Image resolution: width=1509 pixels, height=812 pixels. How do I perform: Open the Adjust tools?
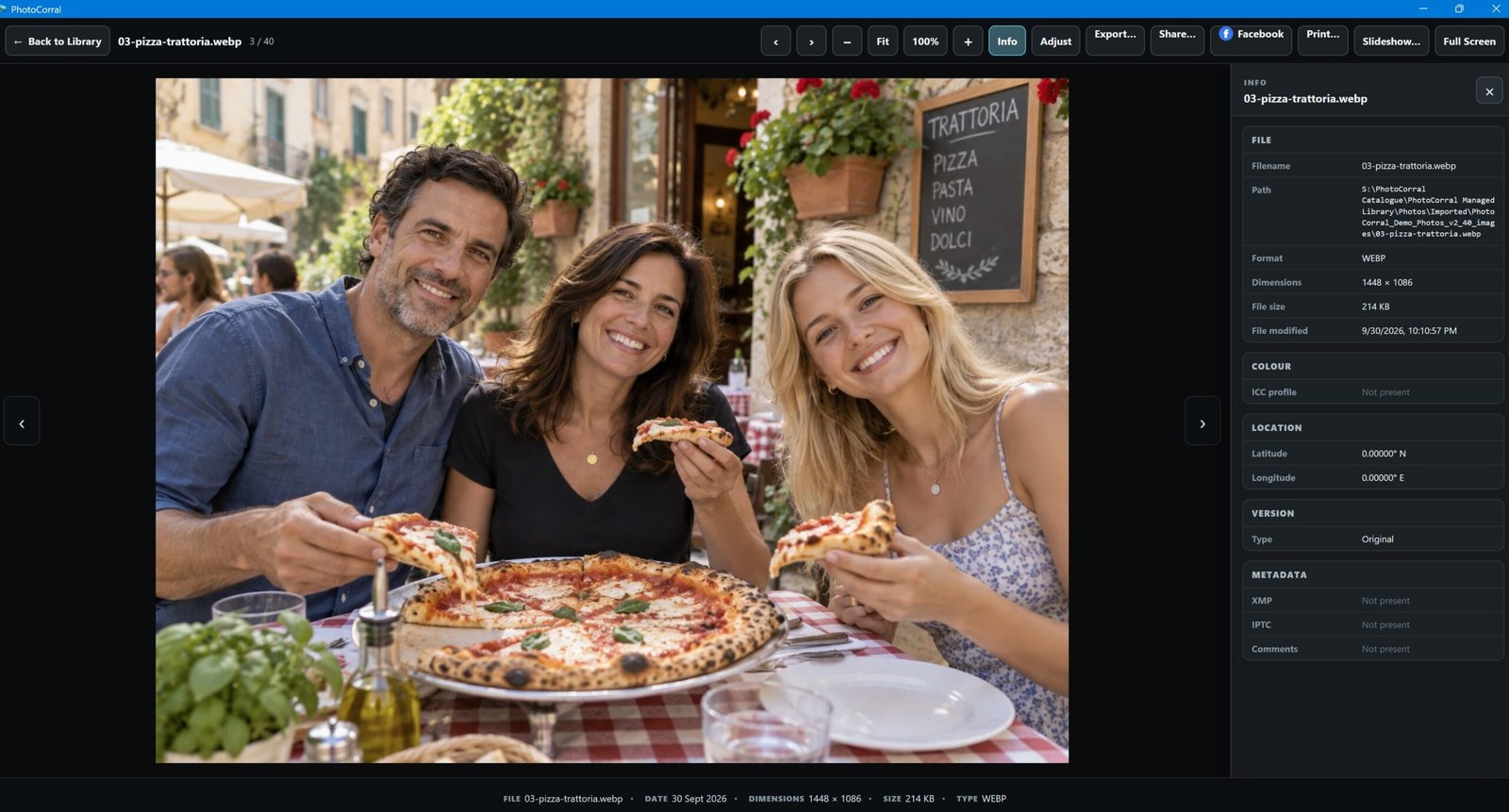(x=1055, y=41)
